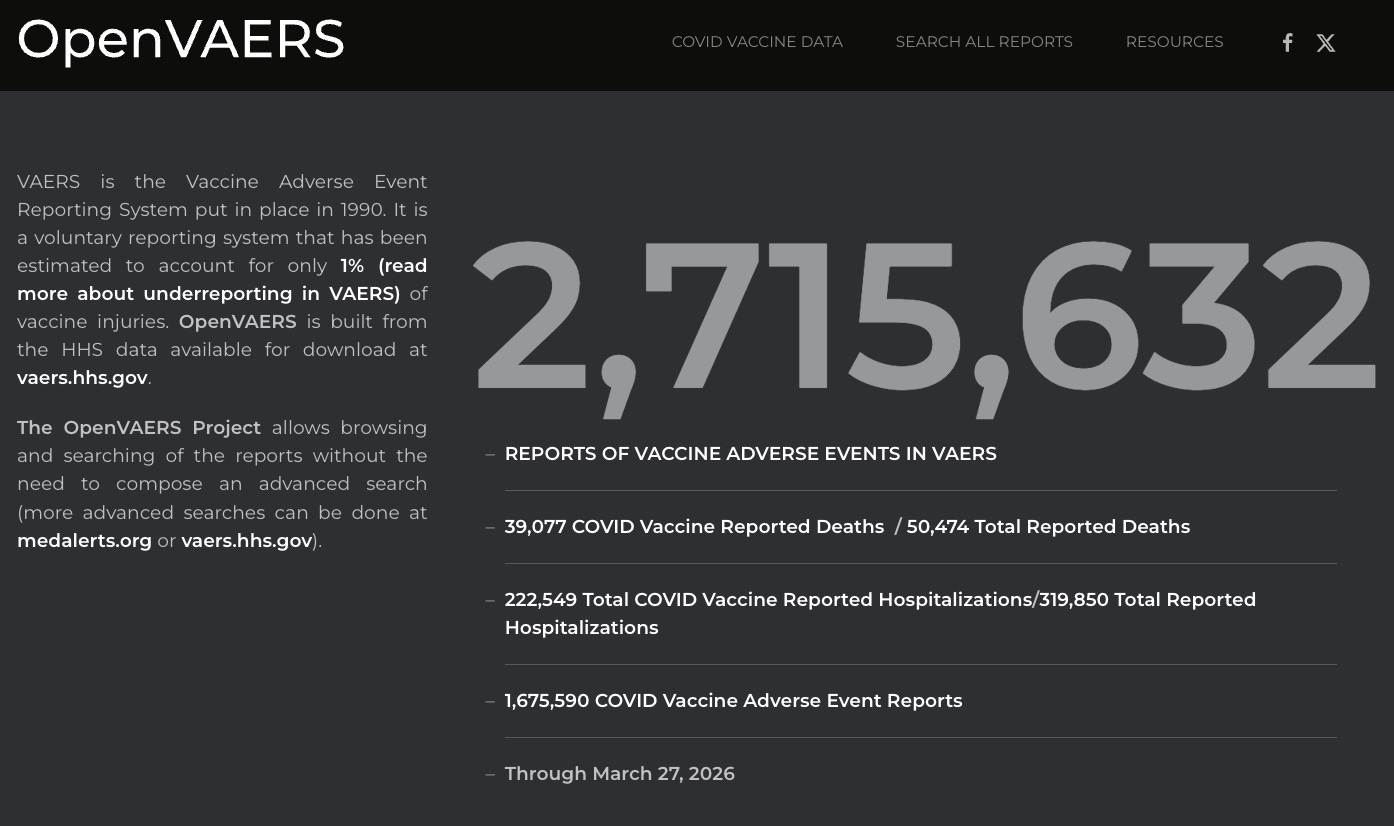Screen dimensions: 1394x826
Task: Click the 'Through March 27, 2026' date
Action: 619,774
